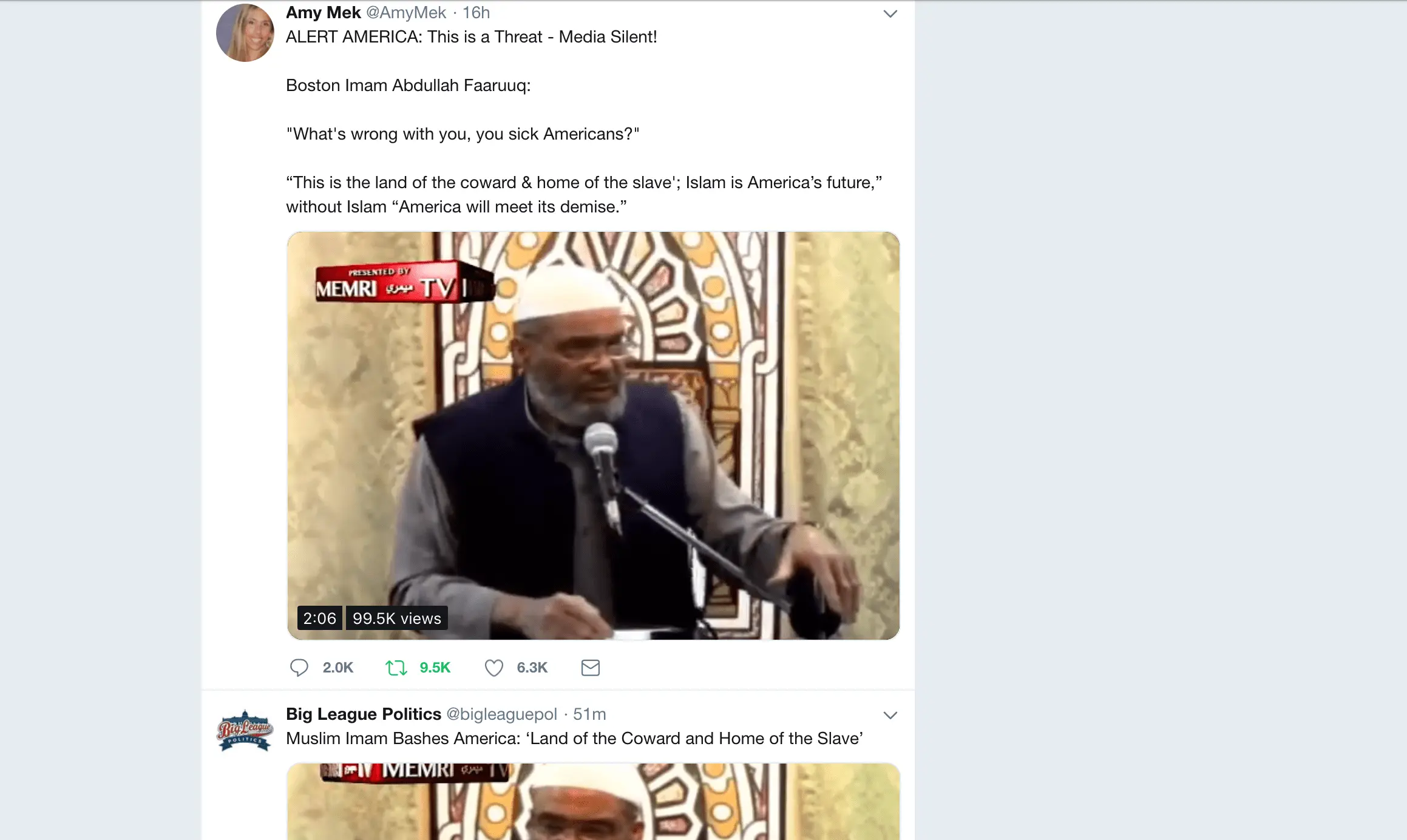Open the 16h timestamp link
Viewport: 1407px width, 840px height.
476,12
